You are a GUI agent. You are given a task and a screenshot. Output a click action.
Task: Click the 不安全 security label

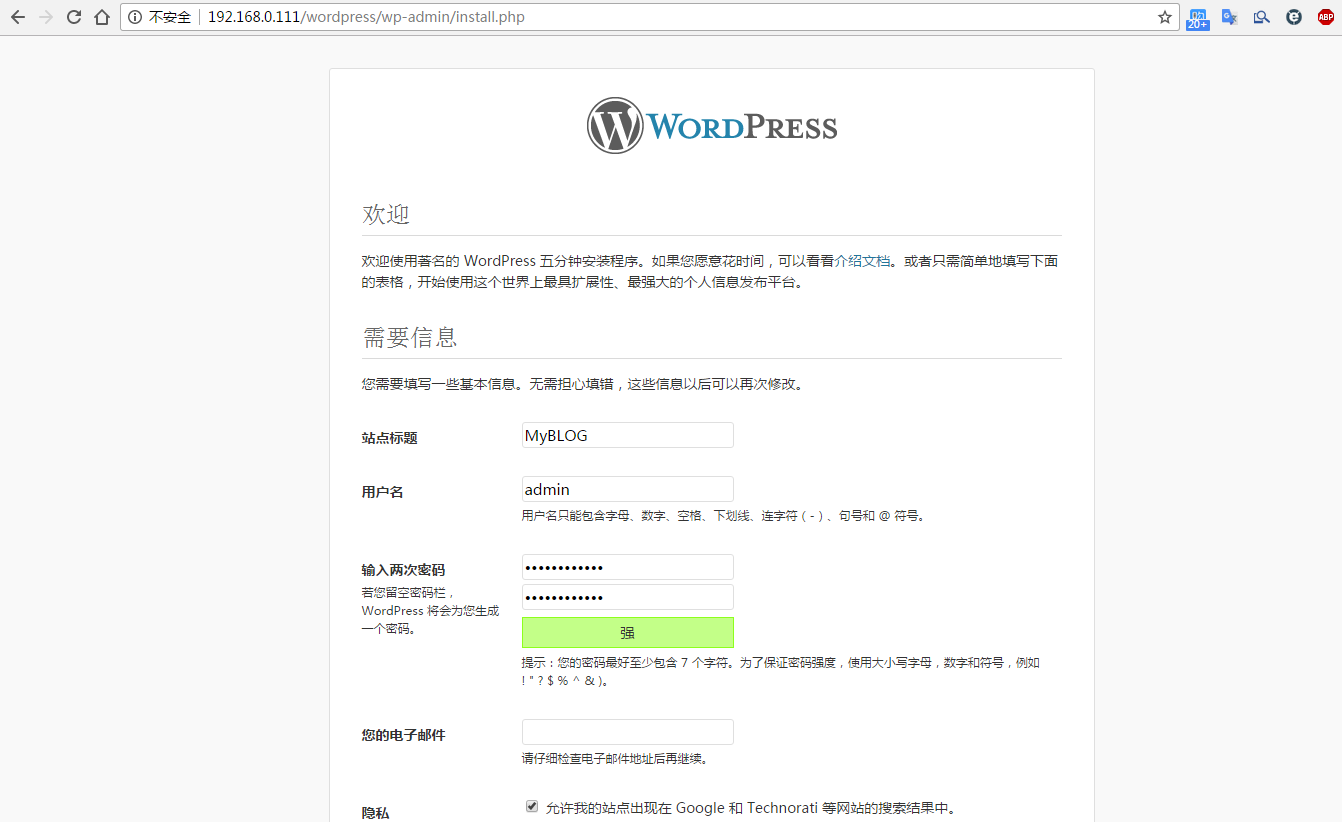[170, 17]
